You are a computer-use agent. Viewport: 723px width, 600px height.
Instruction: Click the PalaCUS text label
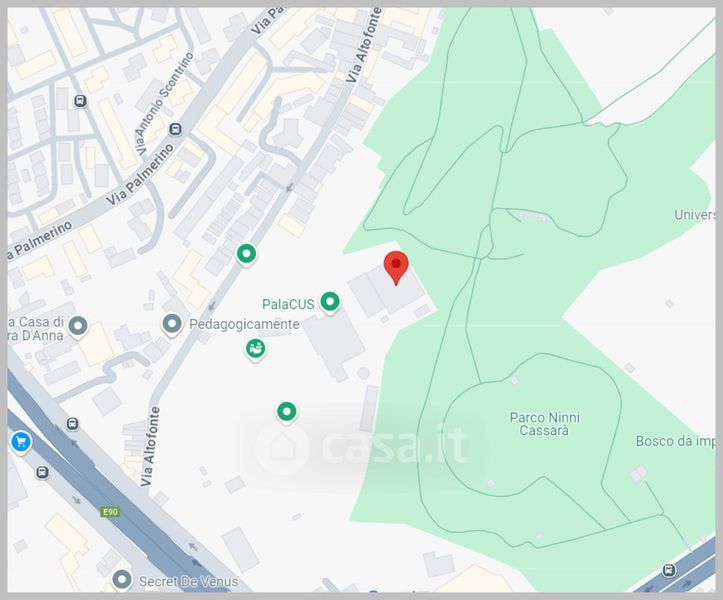[288, 303]
